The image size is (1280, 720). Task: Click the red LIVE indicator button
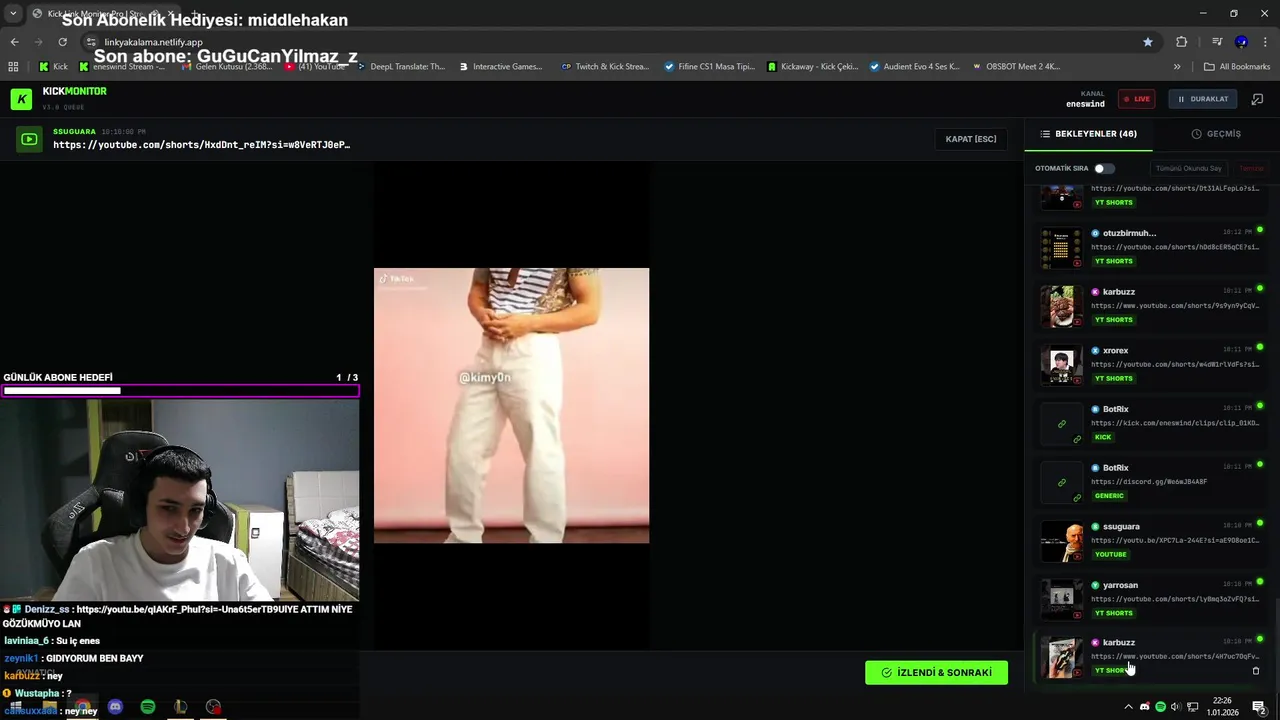(1136, 99)
